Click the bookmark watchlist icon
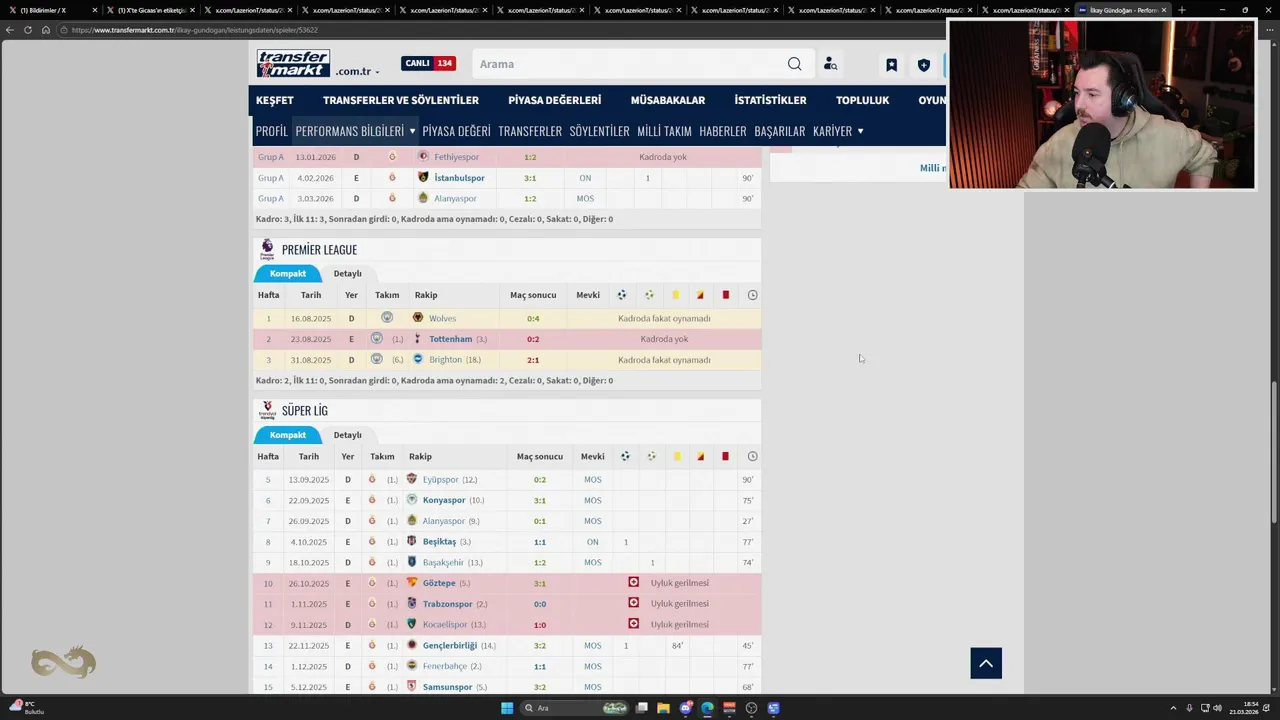The width and height of the screenshot is (1280, 720). pyautogui.click(x=891, y=65)
